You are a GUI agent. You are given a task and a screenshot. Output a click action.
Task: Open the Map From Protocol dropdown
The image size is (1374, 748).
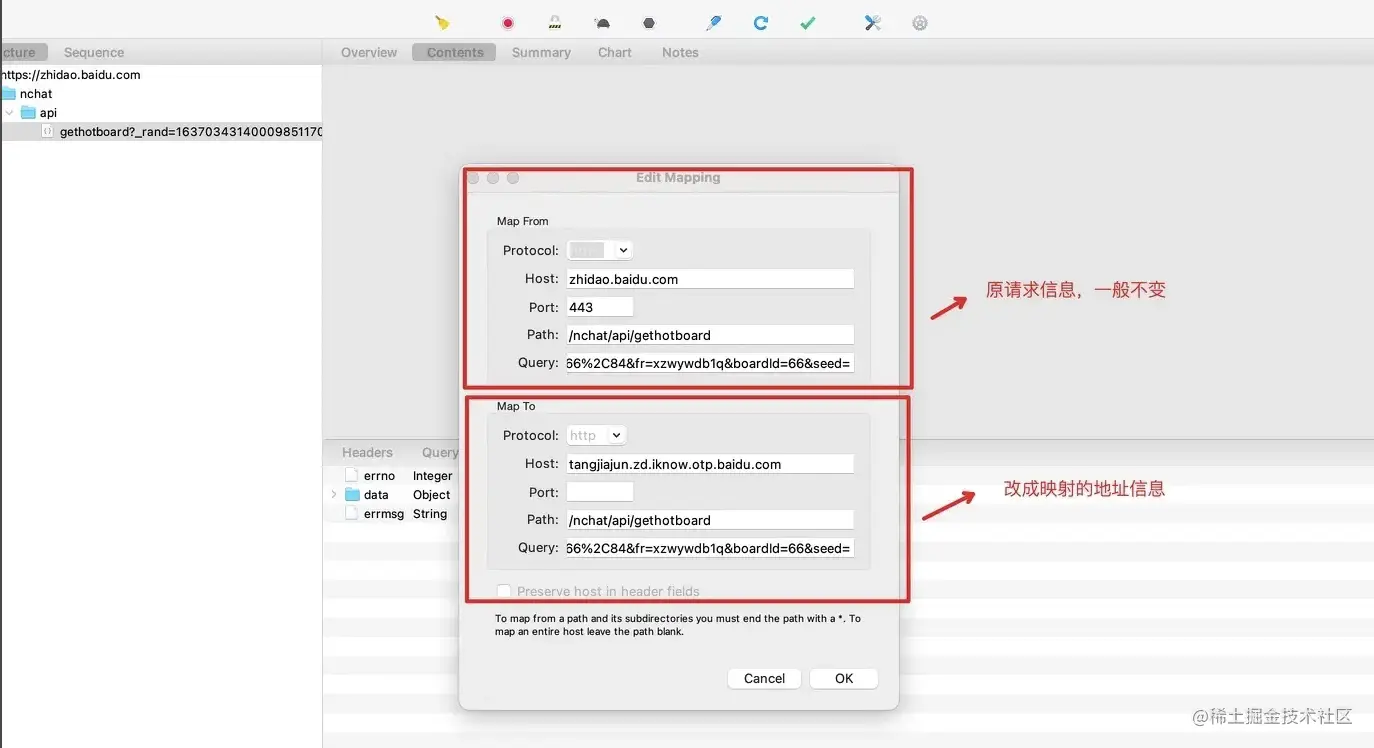[600, 250]
